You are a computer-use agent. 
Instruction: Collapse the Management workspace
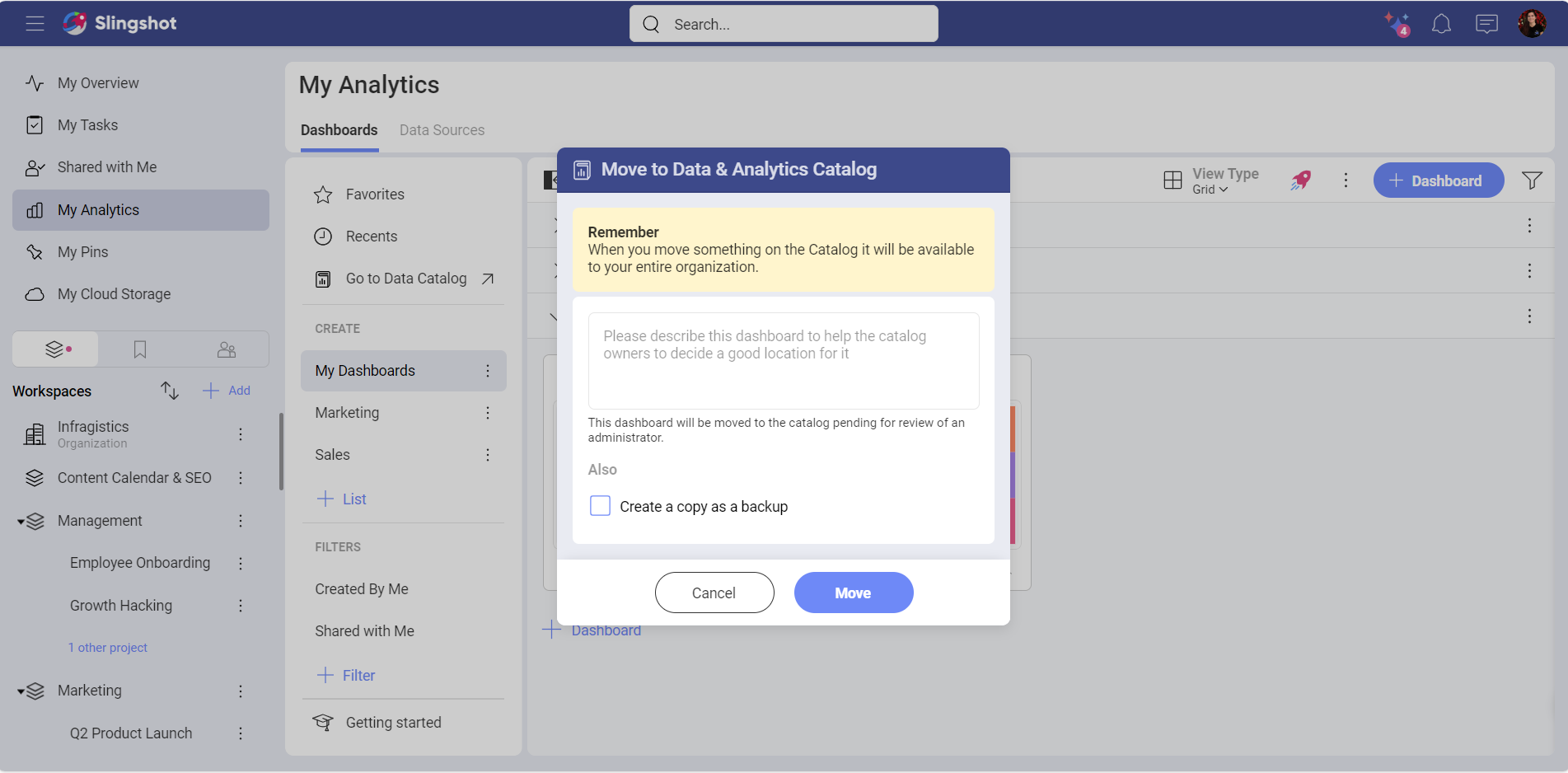click(x=21, y=522)
